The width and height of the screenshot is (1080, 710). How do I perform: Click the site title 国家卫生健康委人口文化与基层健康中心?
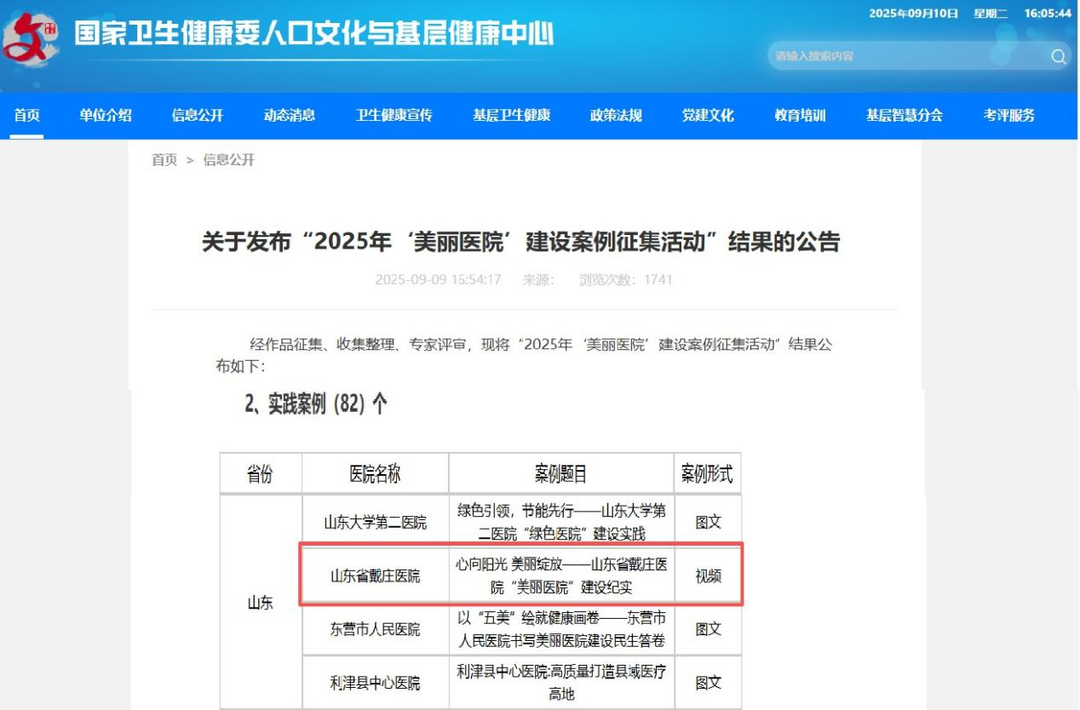314,34
